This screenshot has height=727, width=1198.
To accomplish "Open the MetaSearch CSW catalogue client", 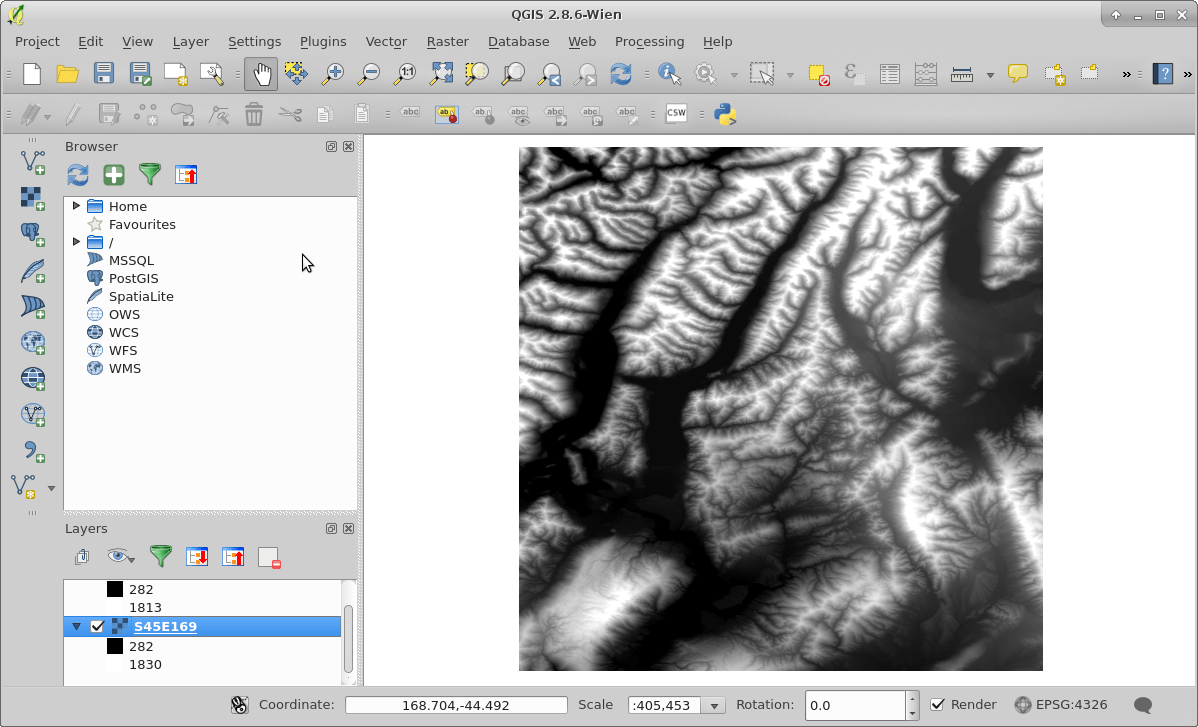I will pyautogui.click(x=676, y=115).
